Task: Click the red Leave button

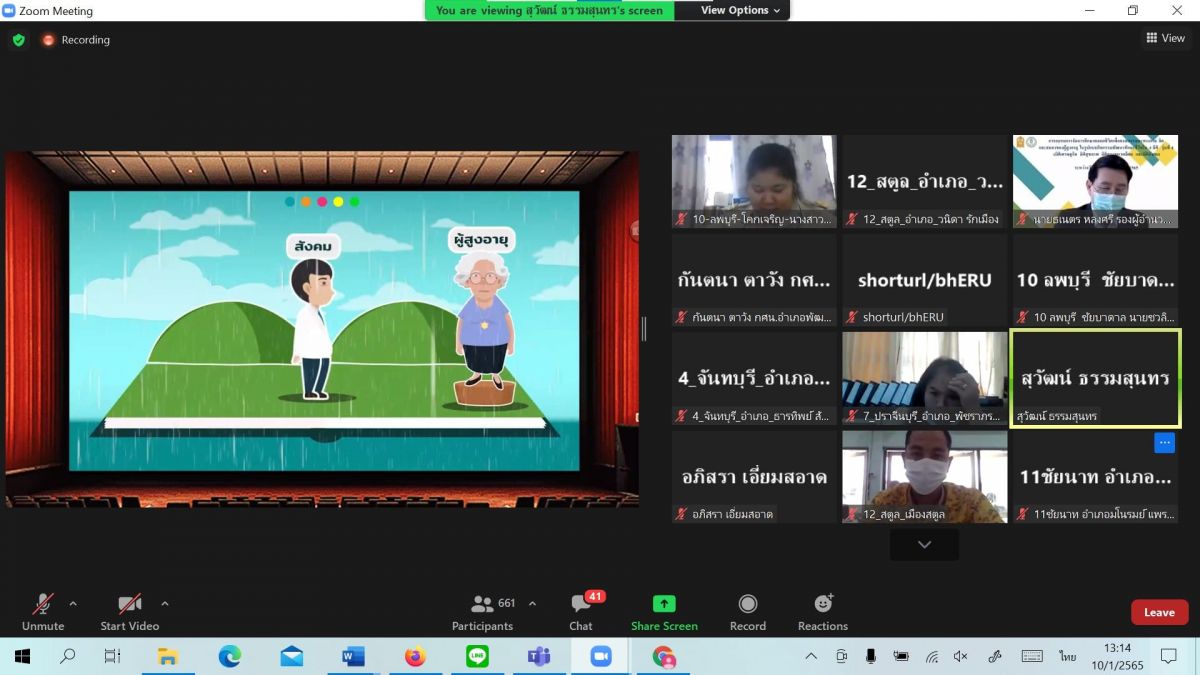Action: point(1159,612)
